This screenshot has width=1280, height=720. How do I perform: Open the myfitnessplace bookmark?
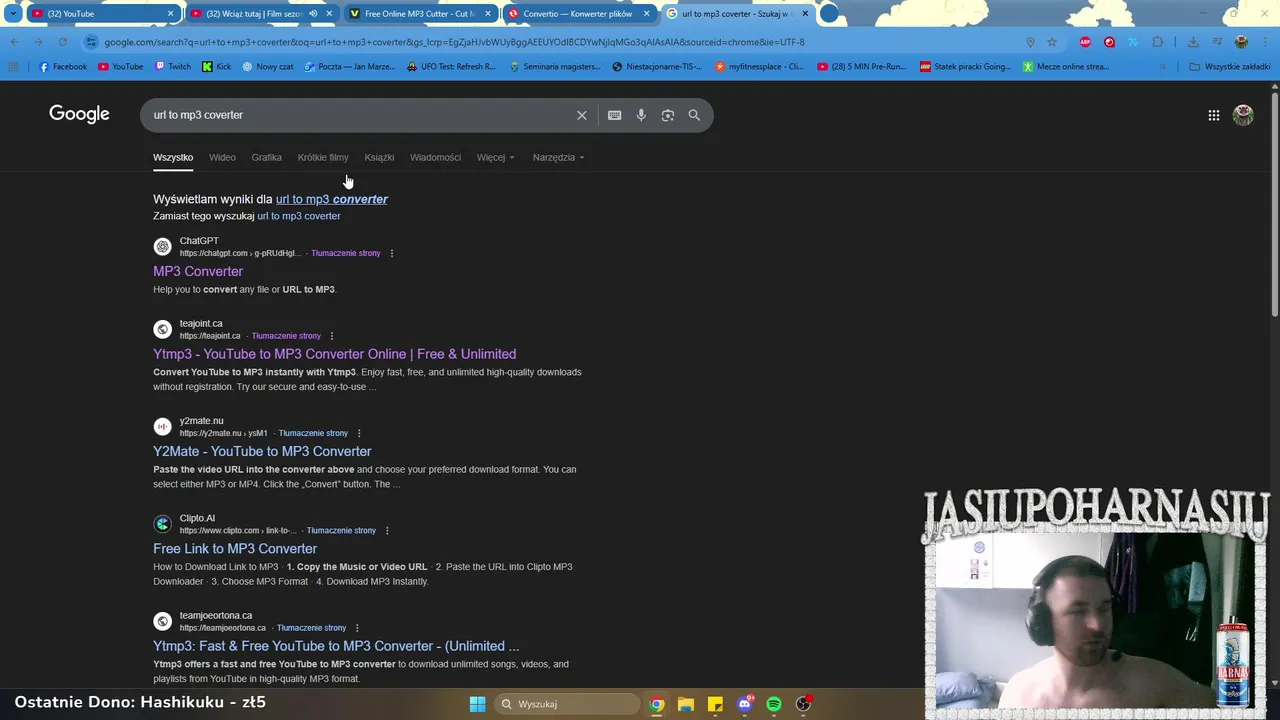pos(759,67)
